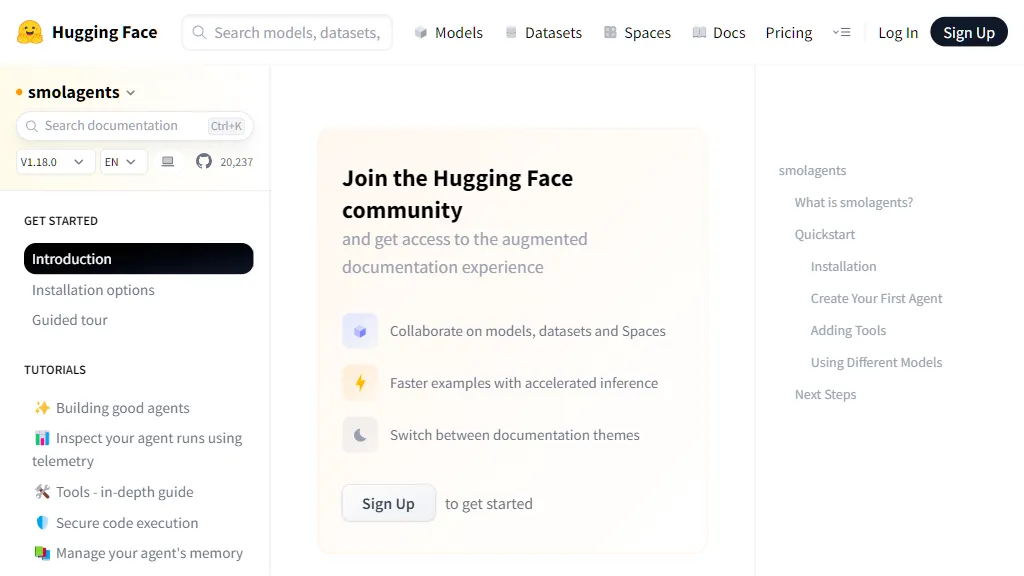
Task: Click the lightning bolt accelerated inference icon
Action: click(360, 383)
